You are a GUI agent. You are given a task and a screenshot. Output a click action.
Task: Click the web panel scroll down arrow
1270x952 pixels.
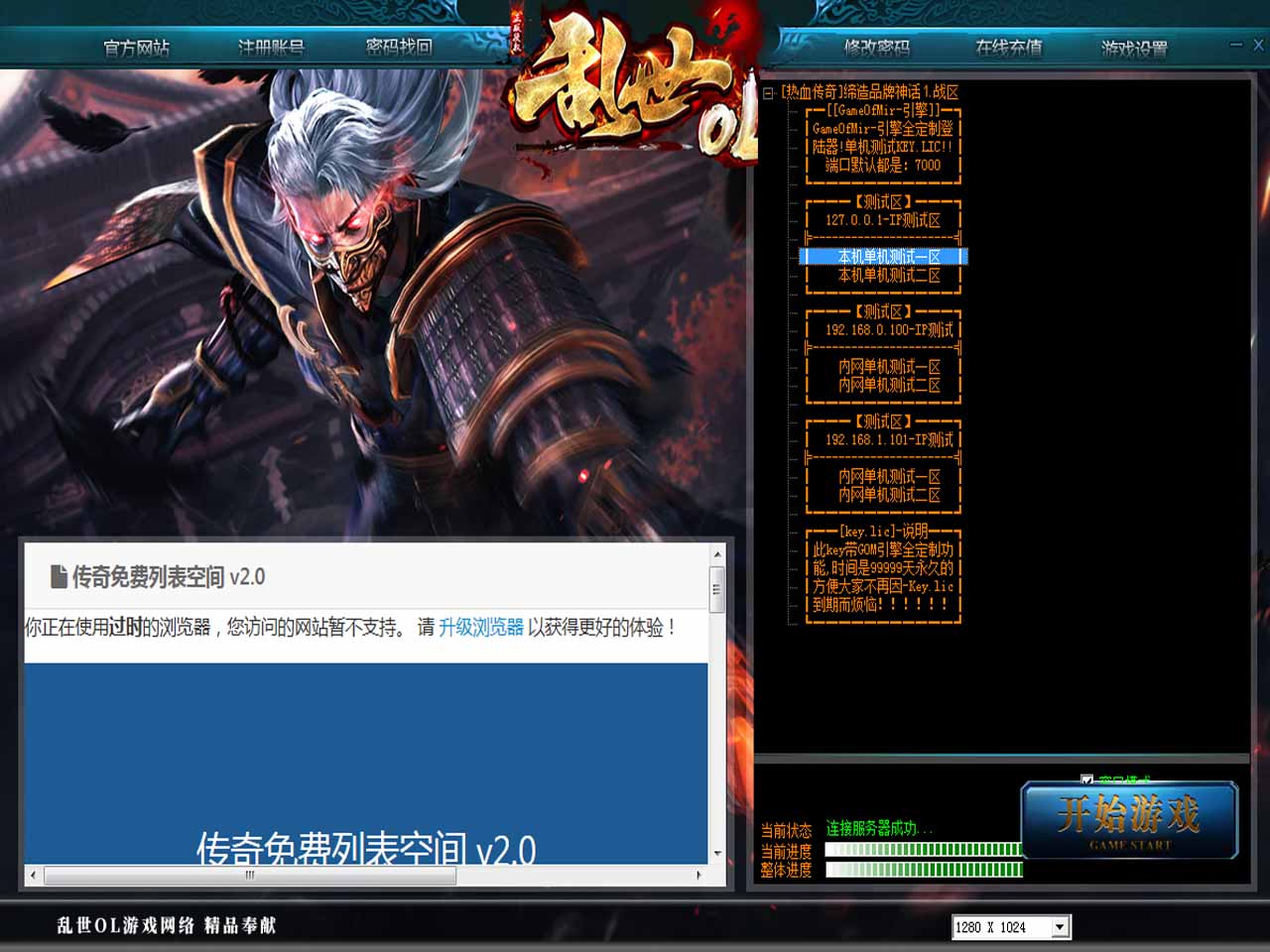[716, 853]
